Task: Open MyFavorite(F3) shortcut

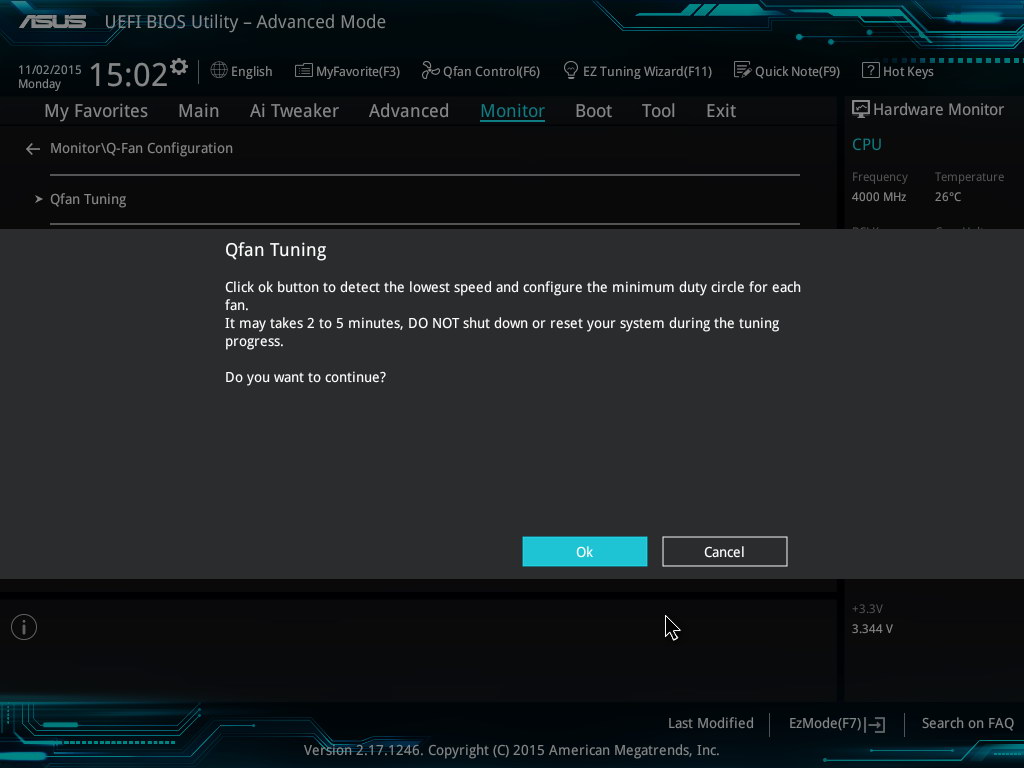Action: tap(347, 71)
